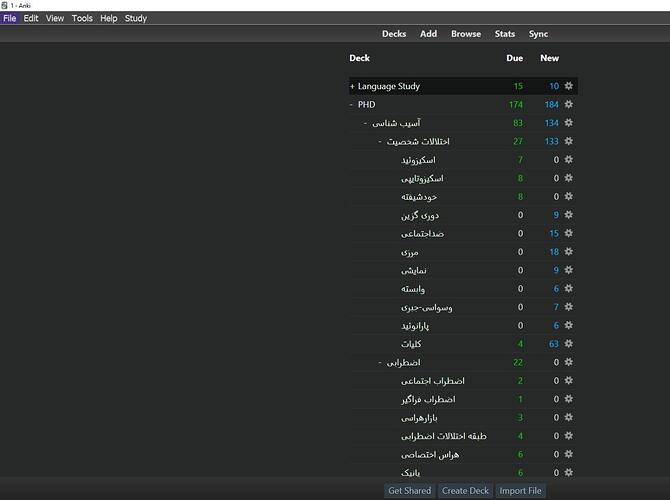Open options gear for Language Study deck
The image size is (670, 500).
[x=568, y=86]
